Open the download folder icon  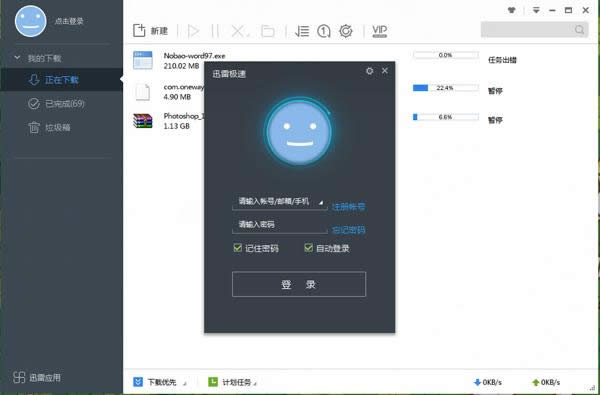click(267, 31)
